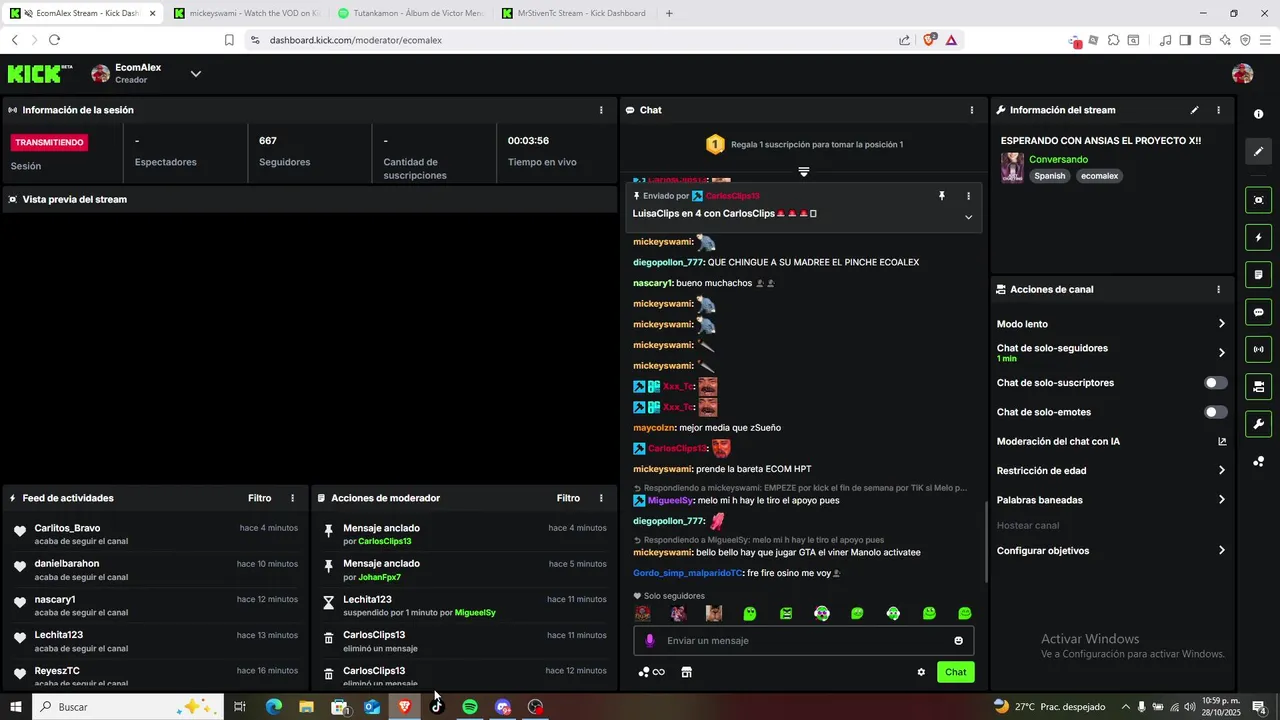Viewport: 1280px width, 720px height.
Task: Open the Conversando category thumbnail
Action: [1012, 167]
